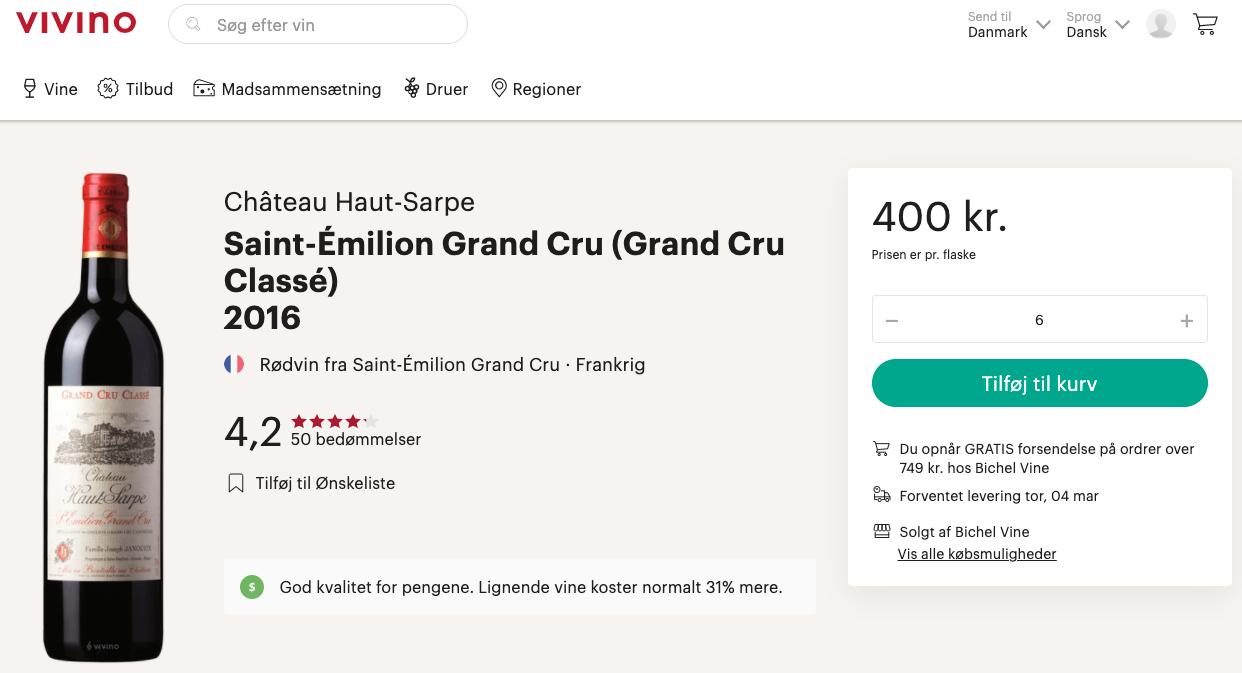Increase quantity with the plus stepper
1242x673 pixels.
1186,319
